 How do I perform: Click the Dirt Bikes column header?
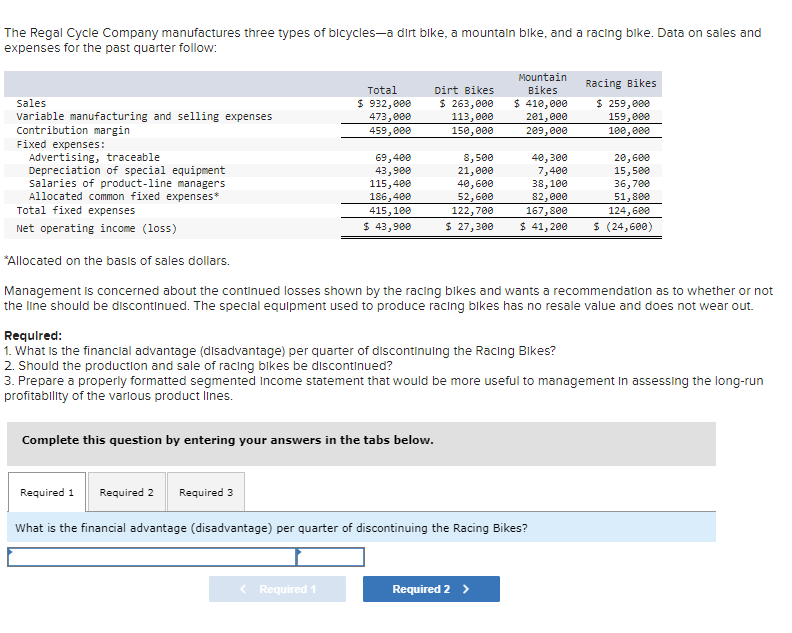[464, 90]
